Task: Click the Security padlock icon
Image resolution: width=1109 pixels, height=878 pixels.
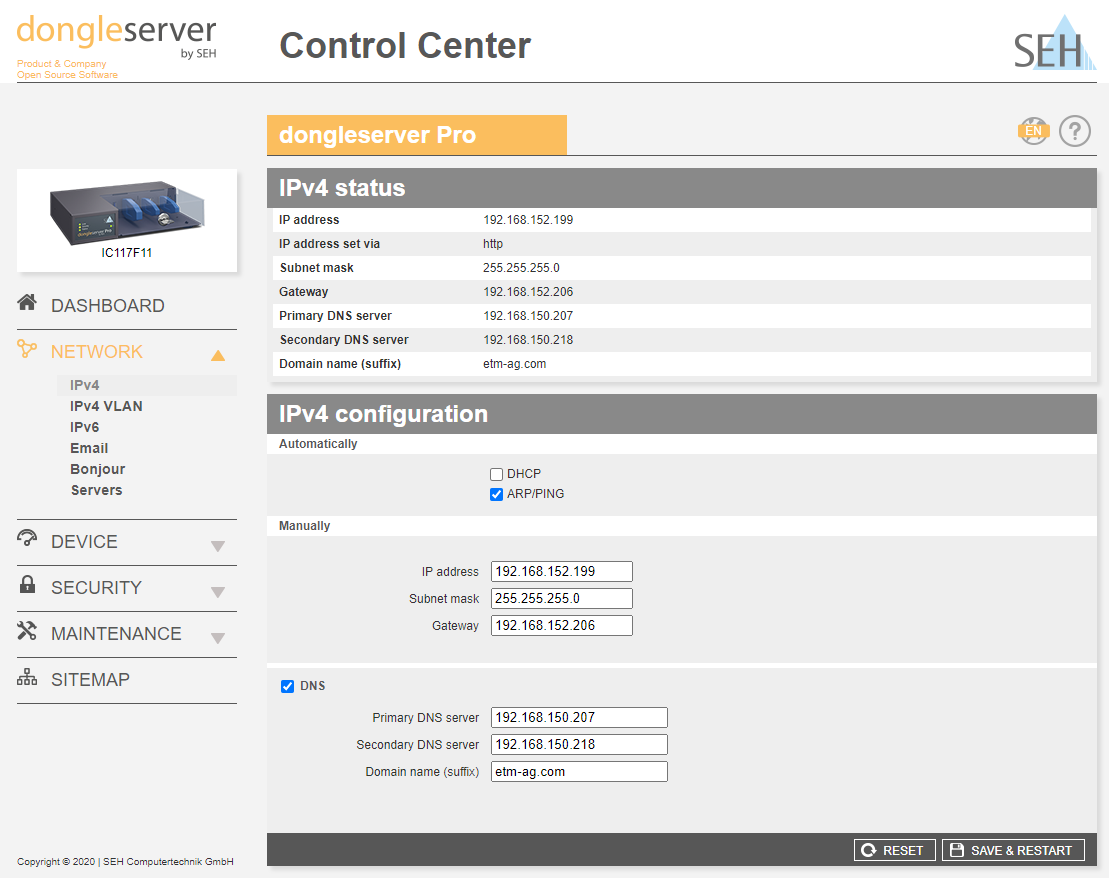Action: click(27, 585)
